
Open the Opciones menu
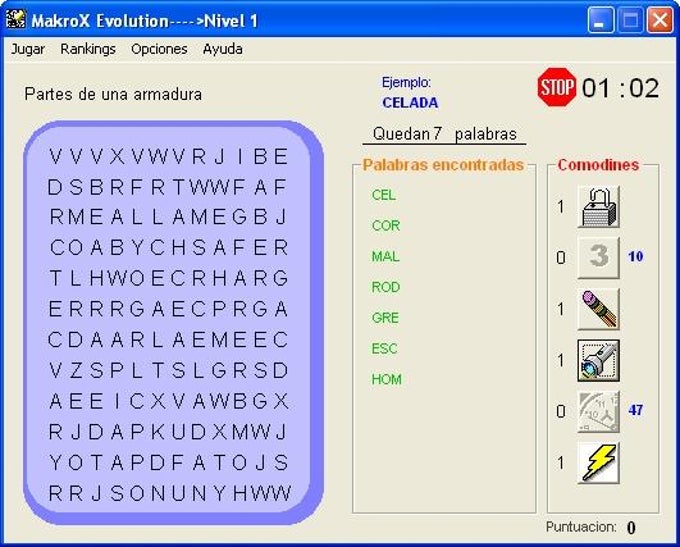pos(159,49)
